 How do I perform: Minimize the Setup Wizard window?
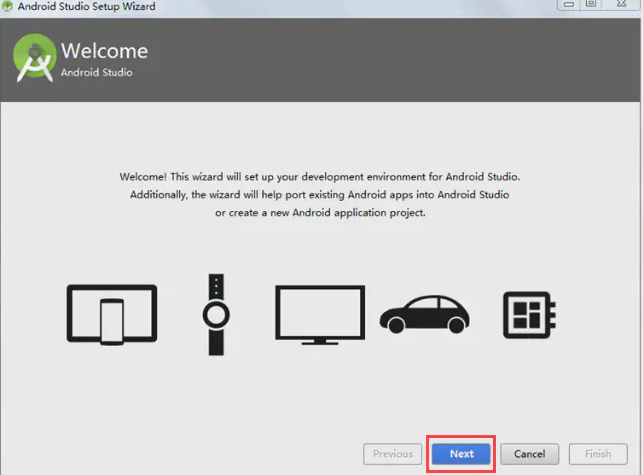pos(568,4)
